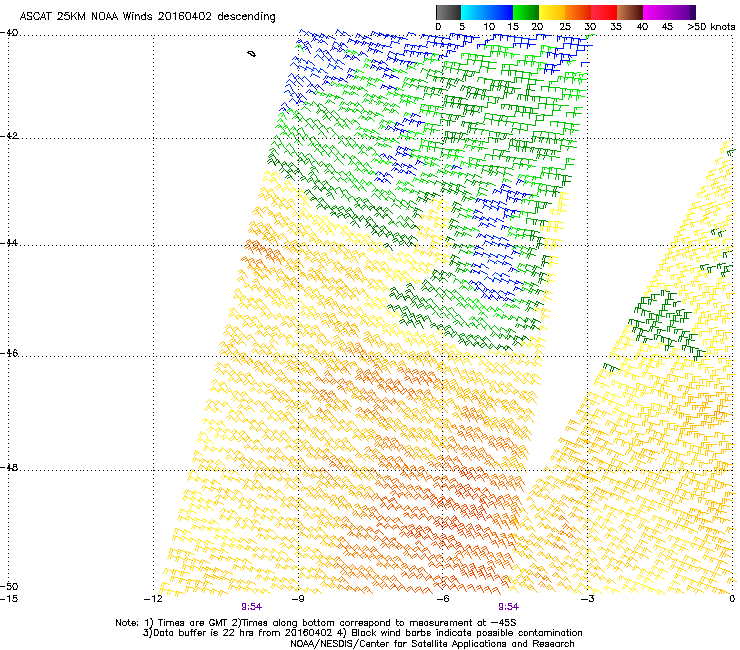This screenshot has width=740, height=650.
Task: Click the yellow 20-25 knots color segment
Action: click(x=552, y=12)
